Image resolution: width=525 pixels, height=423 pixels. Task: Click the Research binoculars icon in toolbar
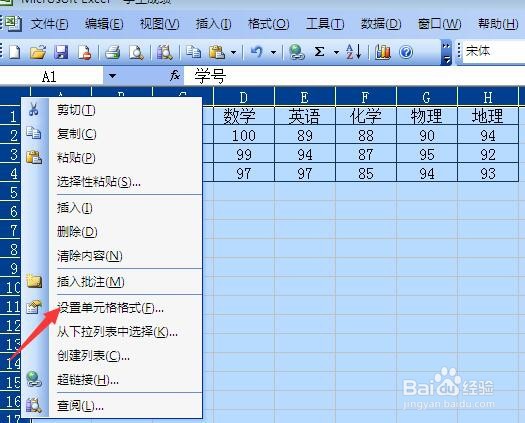165,52
